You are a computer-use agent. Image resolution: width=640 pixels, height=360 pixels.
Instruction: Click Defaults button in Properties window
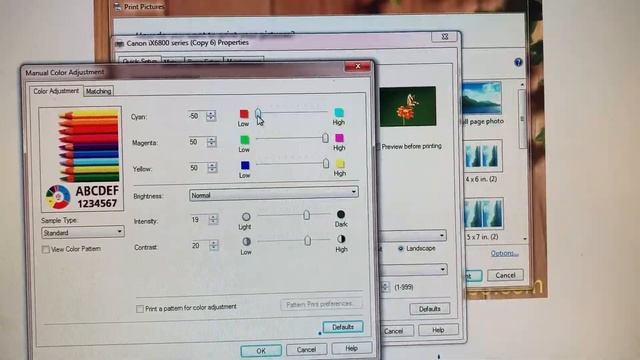click(430, 309)
